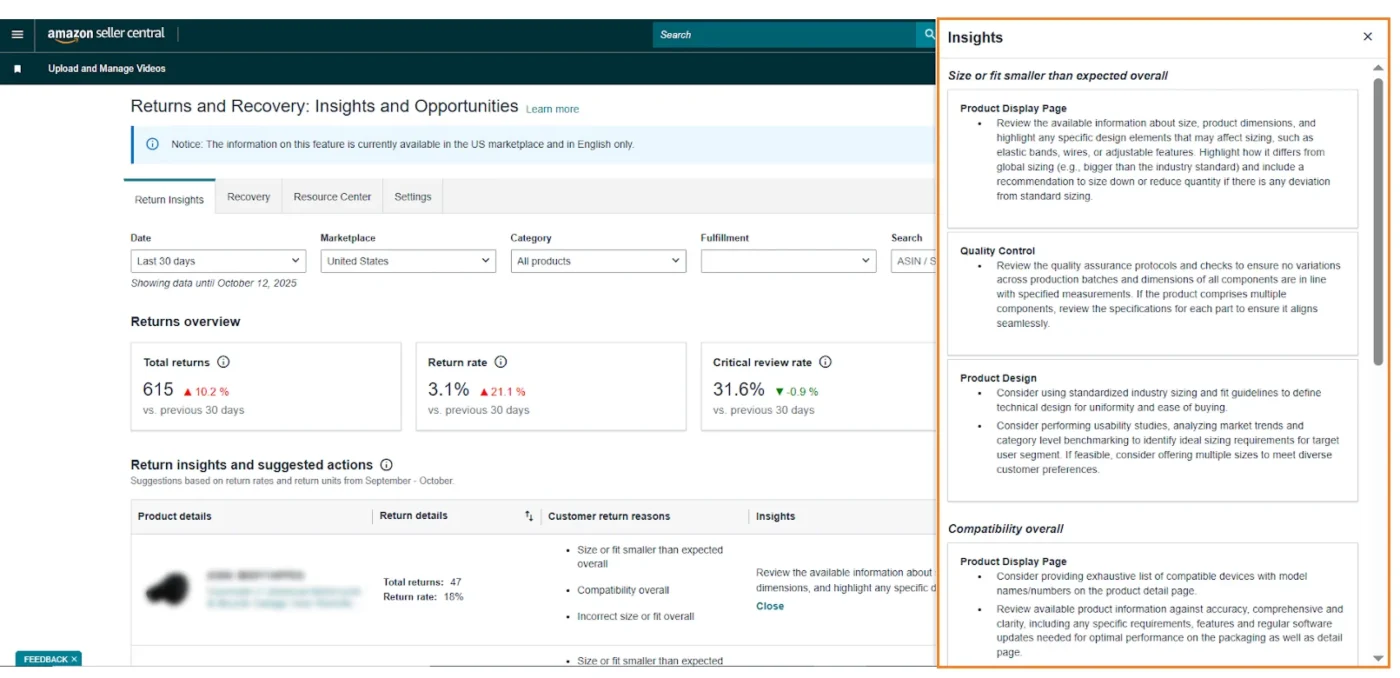Screen dimensions: 1400x678
Task: Click the Learn more link
Action: [552, 109]
